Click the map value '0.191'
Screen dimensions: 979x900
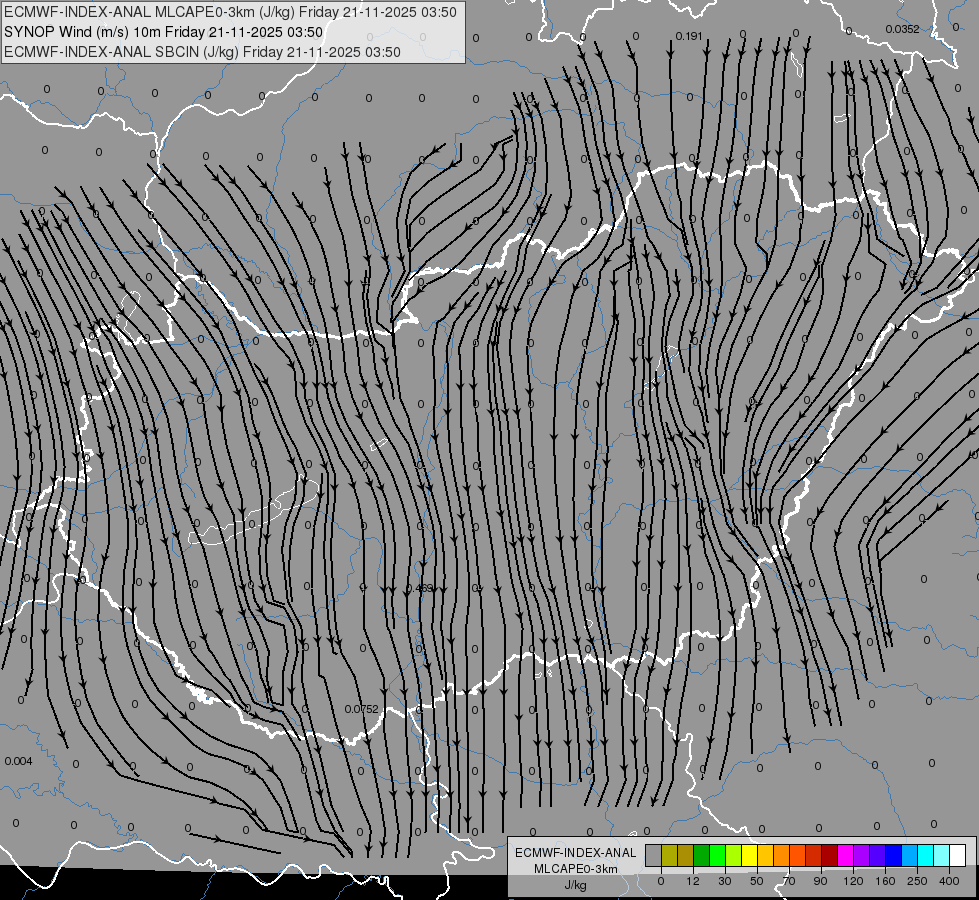pos(689,36)
